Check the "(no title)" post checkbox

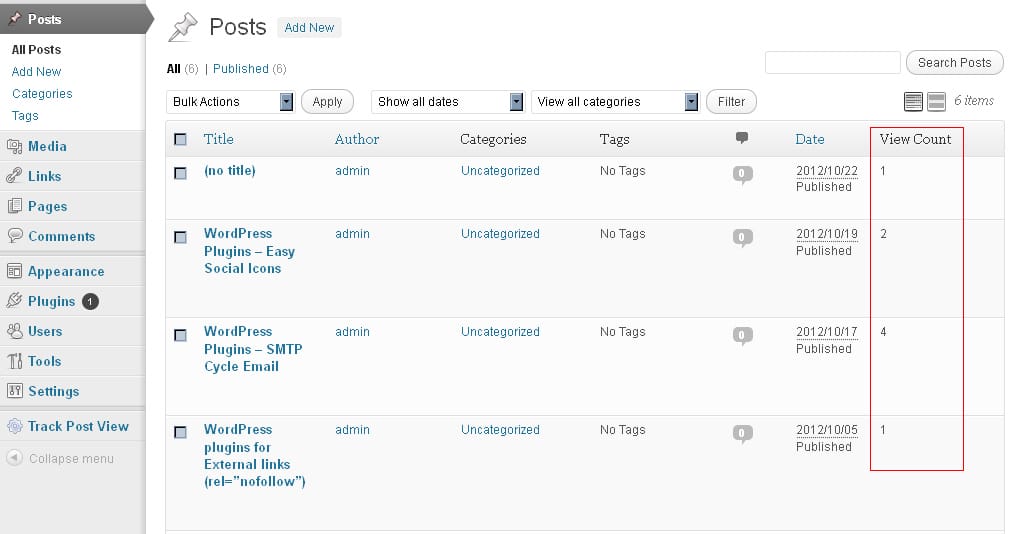pos(181,172)
